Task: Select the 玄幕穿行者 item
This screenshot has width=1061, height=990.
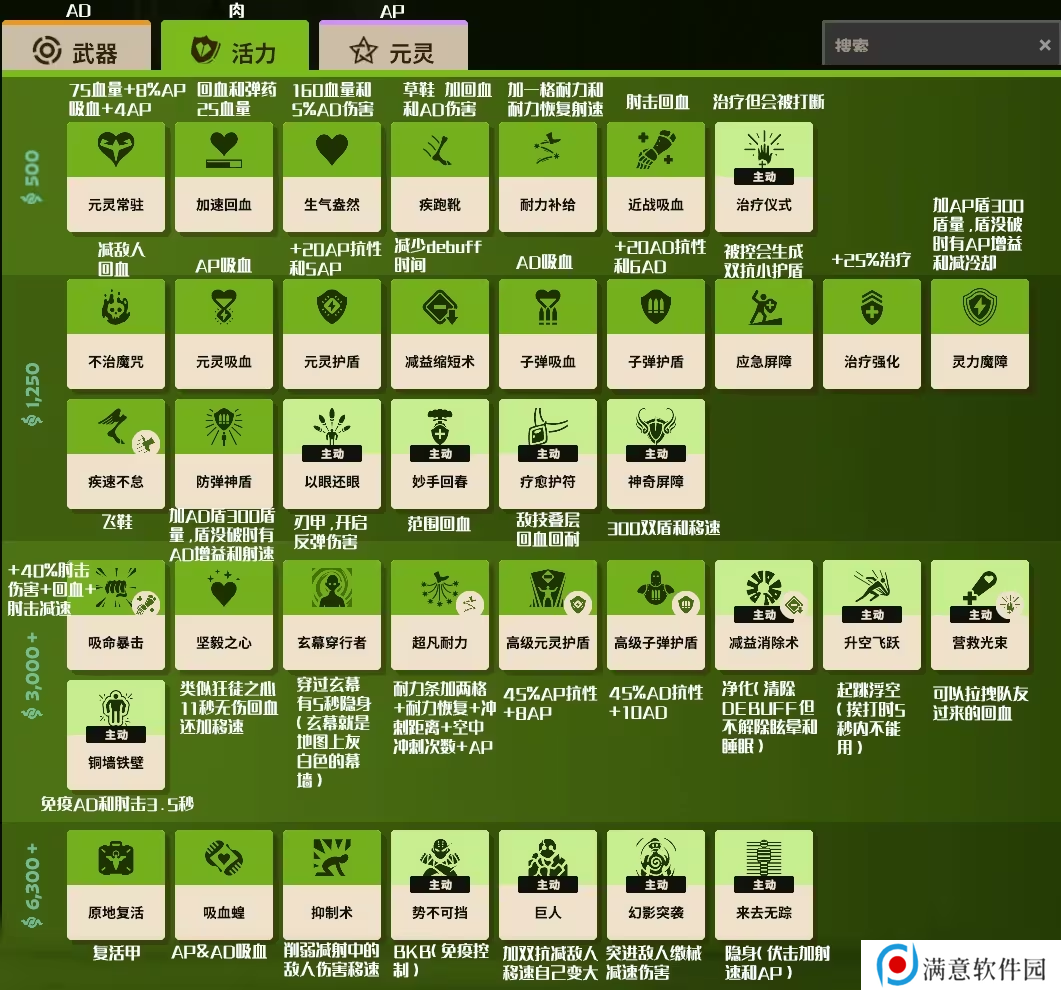Action: tap(332, 615)
